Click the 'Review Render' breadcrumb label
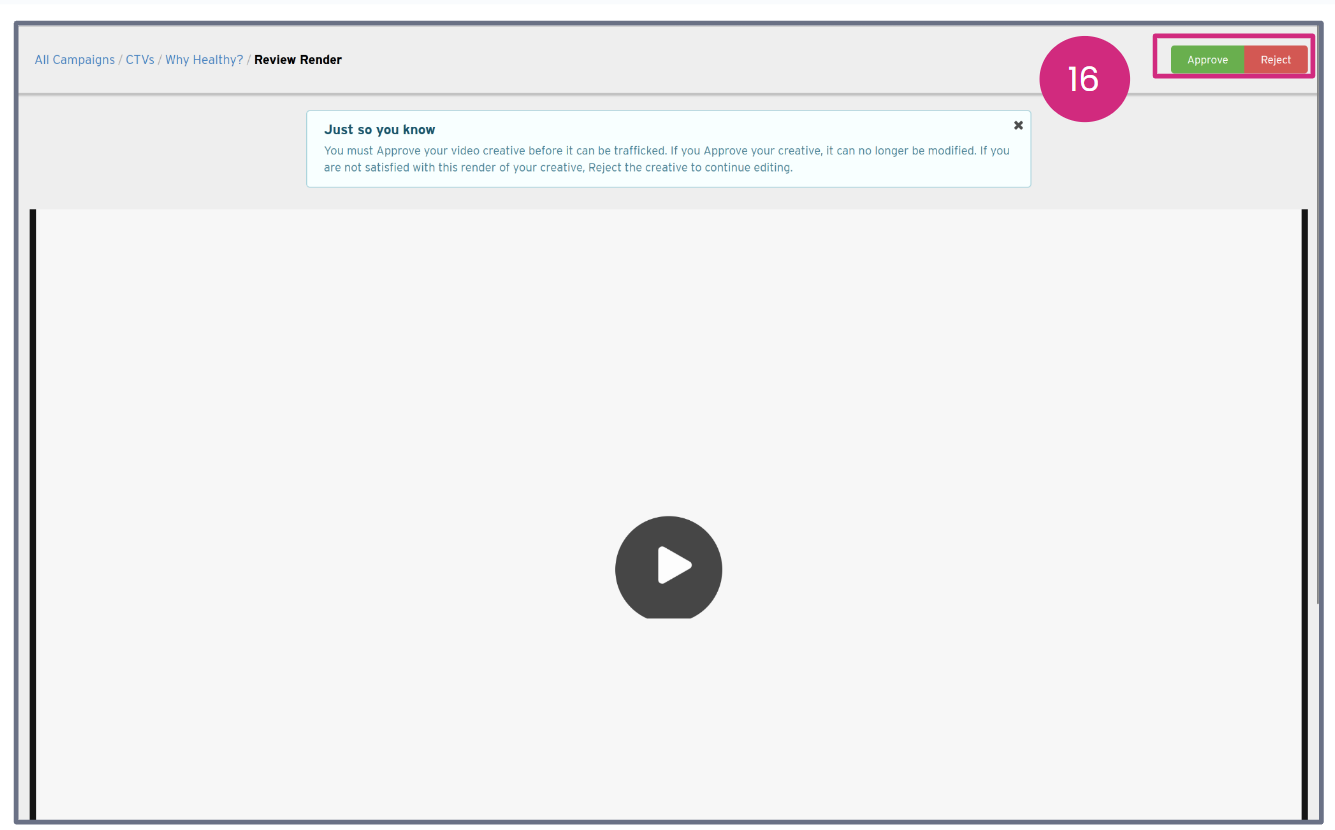 tap(298, 60)
